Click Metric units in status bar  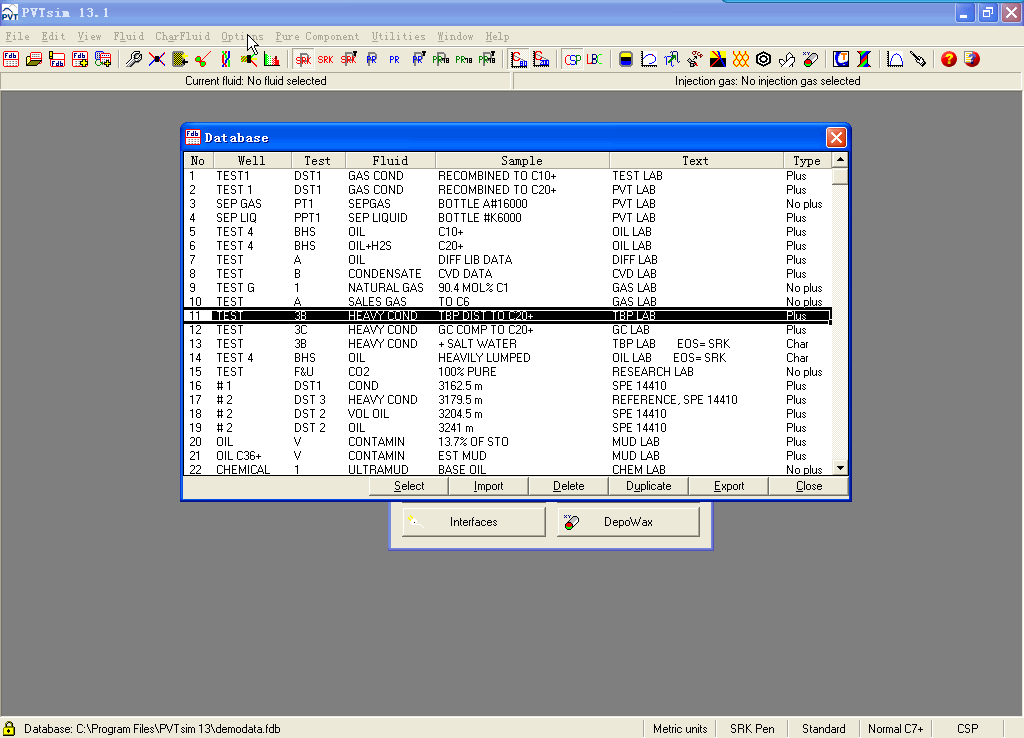[x=680, y=729]
